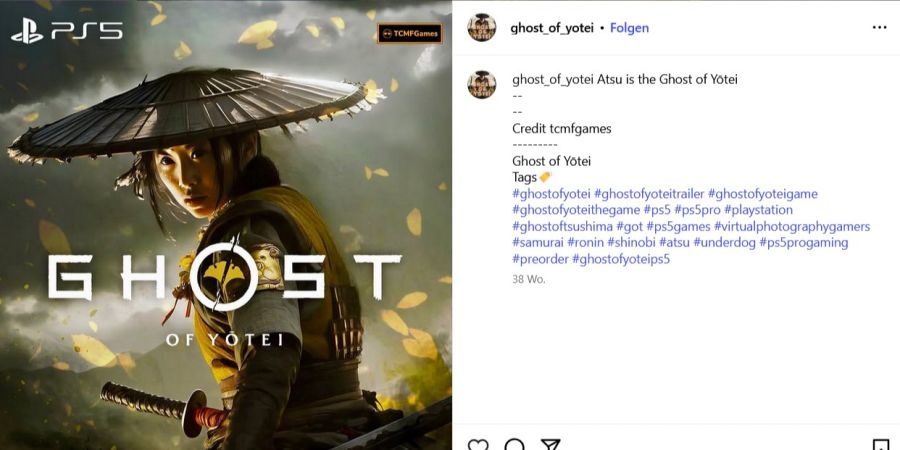Click the Ghost of Yōtei poster image
The width and height of the screenshot is (900, 450).
click(x=226, y=225)
